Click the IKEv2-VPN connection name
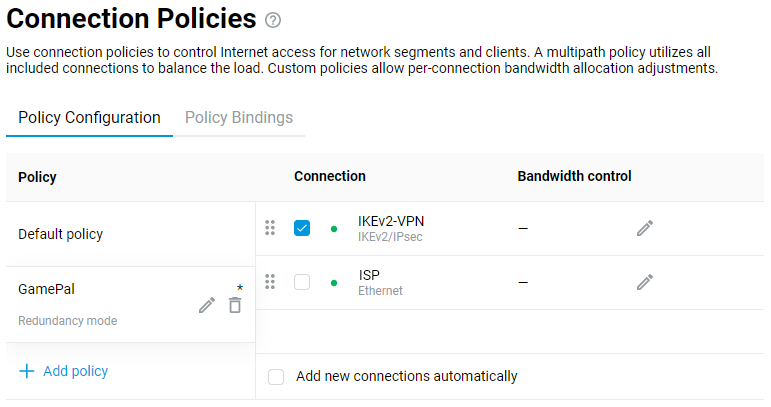 [384, 221]
